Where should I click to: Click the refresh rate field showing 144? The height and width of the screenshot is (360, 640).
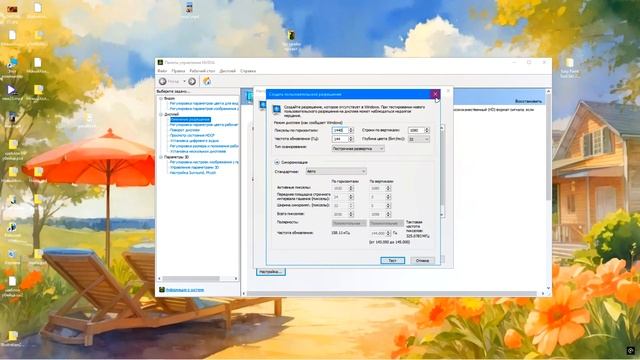(340, 139)
